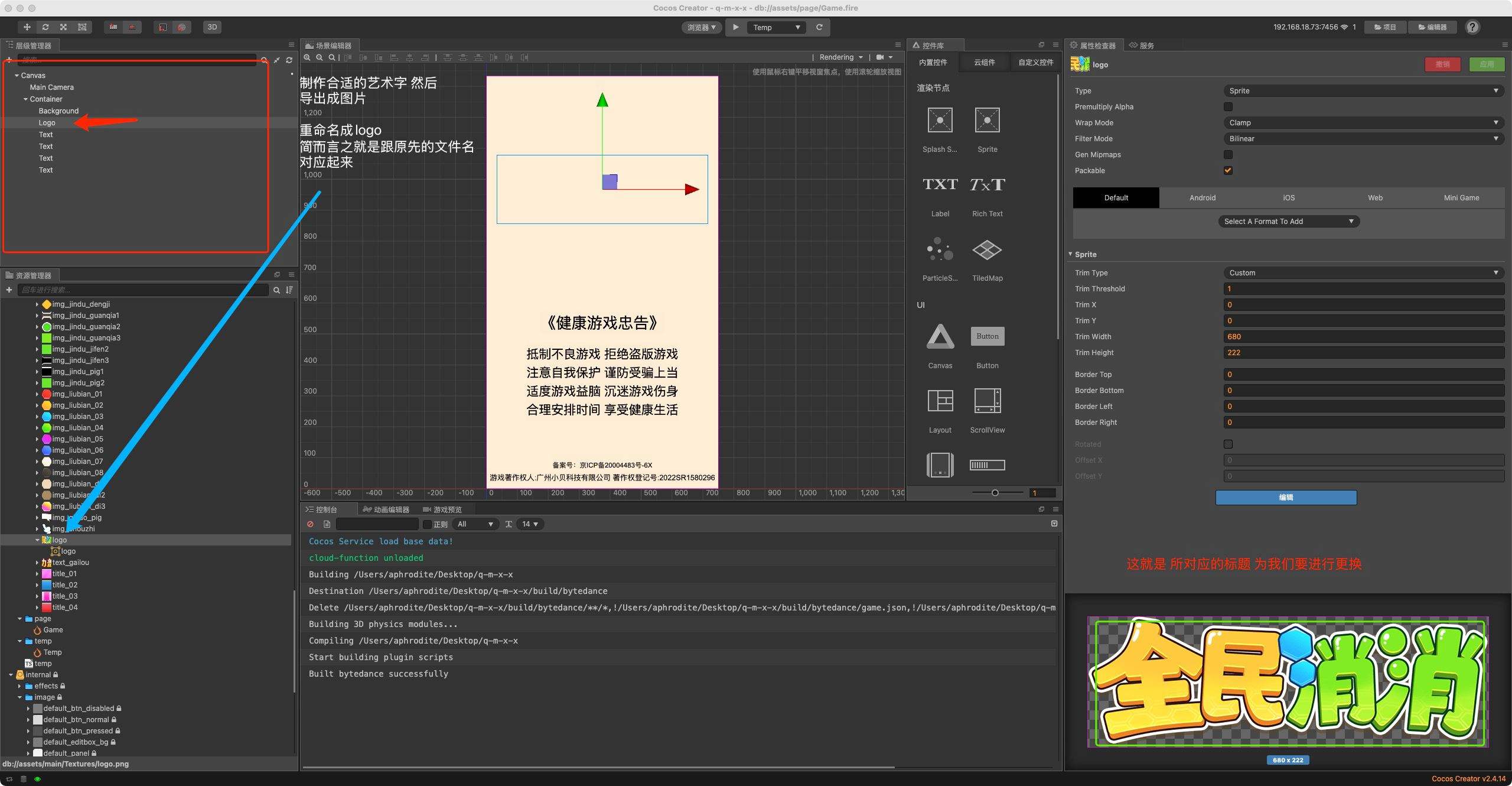Open the Trim Type Custom dropdown
The width and height of the screenshot is (1512, 786).
(x=1363, y=273)
